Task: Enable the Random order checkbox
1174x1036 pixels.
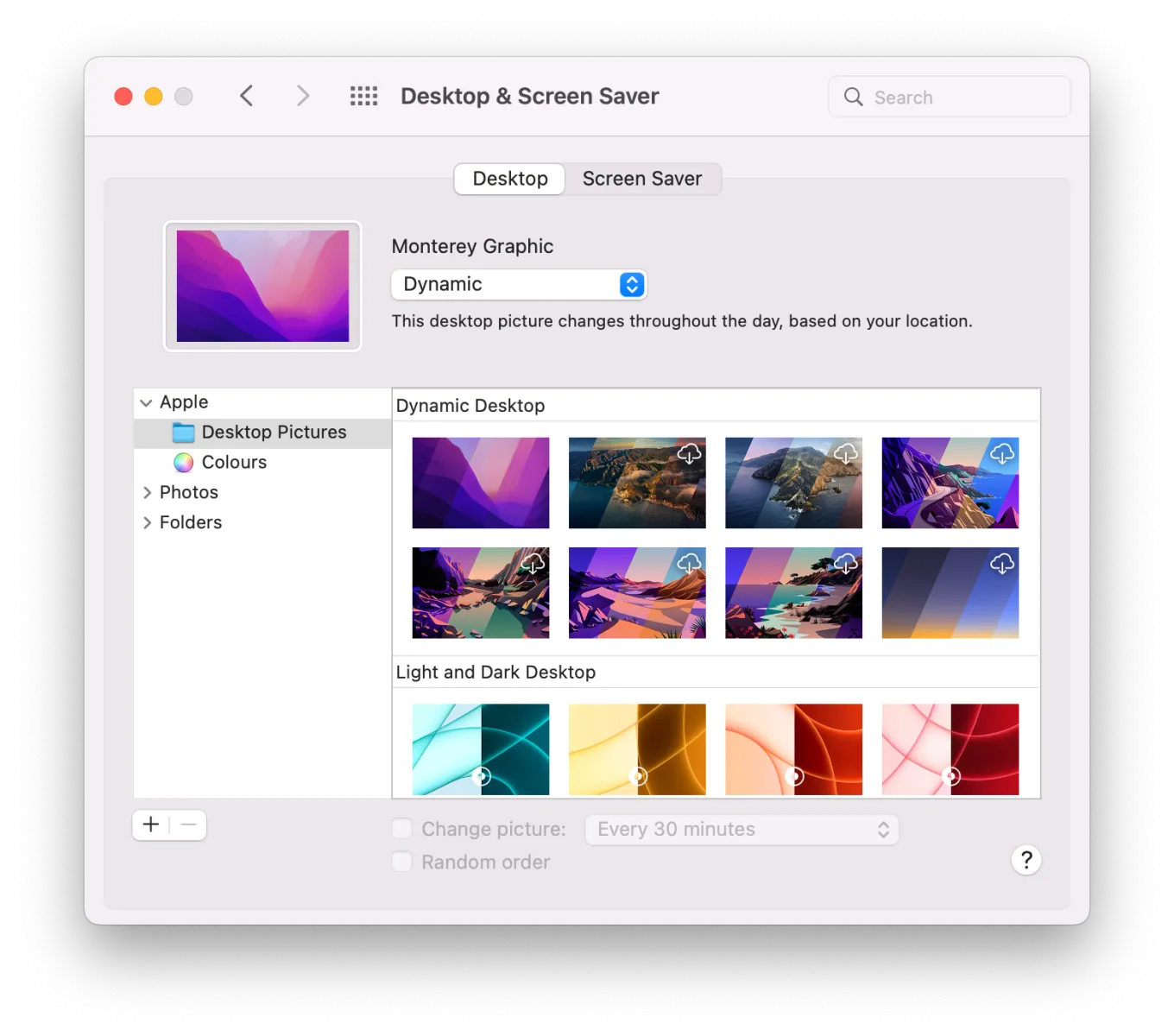Action: point(401,861)
